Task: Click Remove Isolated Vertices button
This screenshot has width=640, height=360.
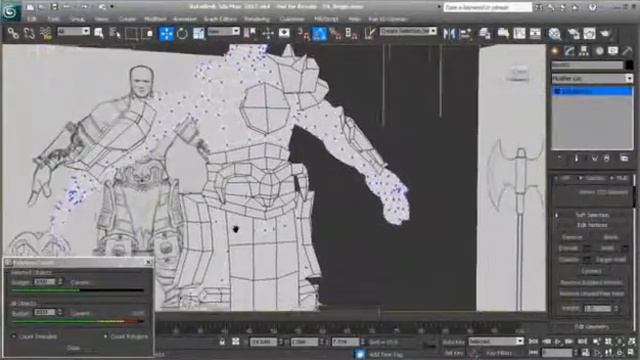Action: (x=591, y=282)
